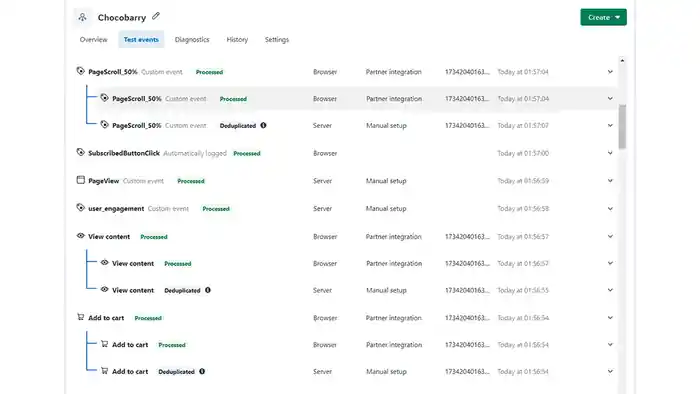
Task: Expand Server Add to cart Deduplicated row chevron
Action: [x=610, y=371]
